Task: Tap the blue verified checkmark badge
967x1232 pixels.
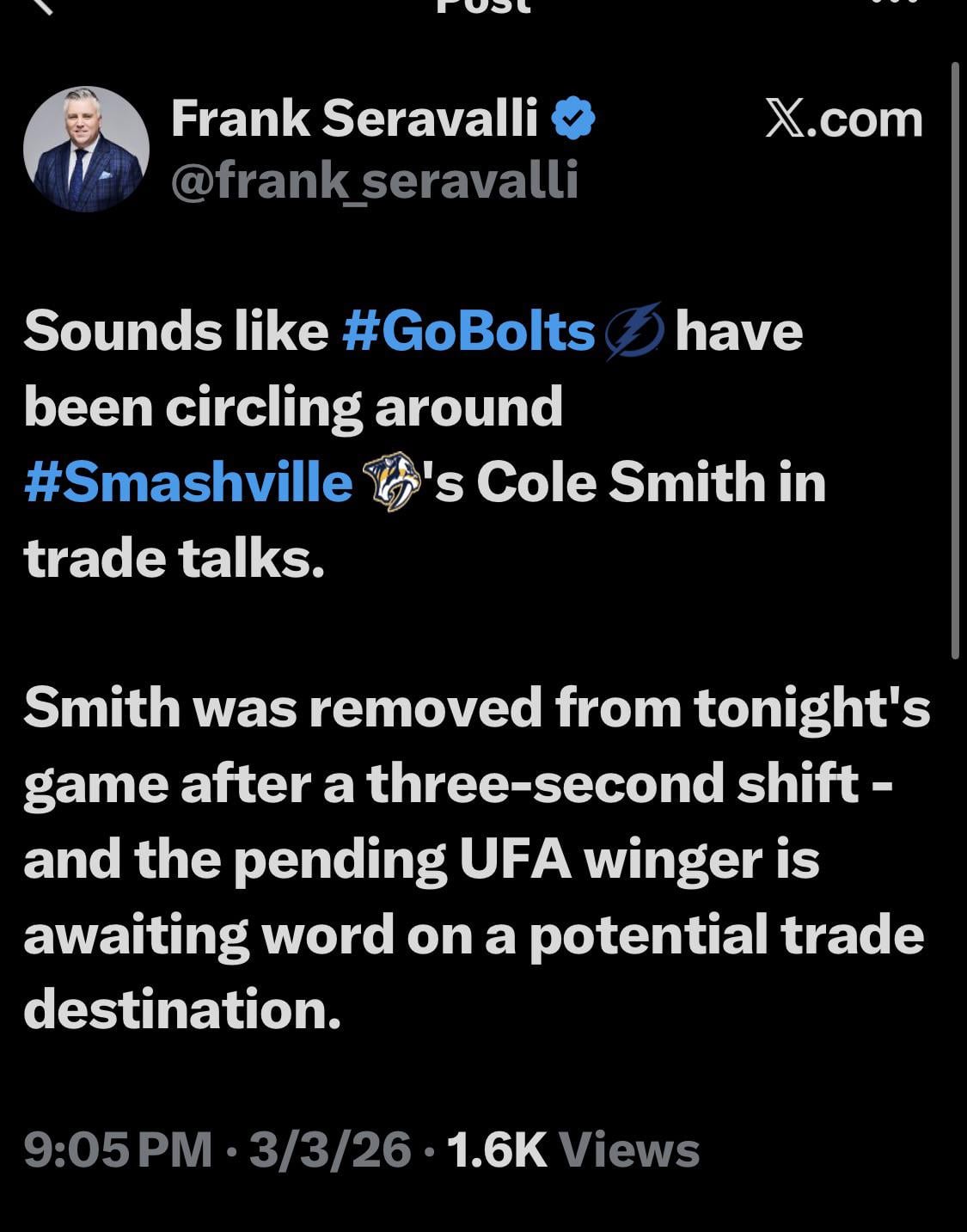Action: 572,119
